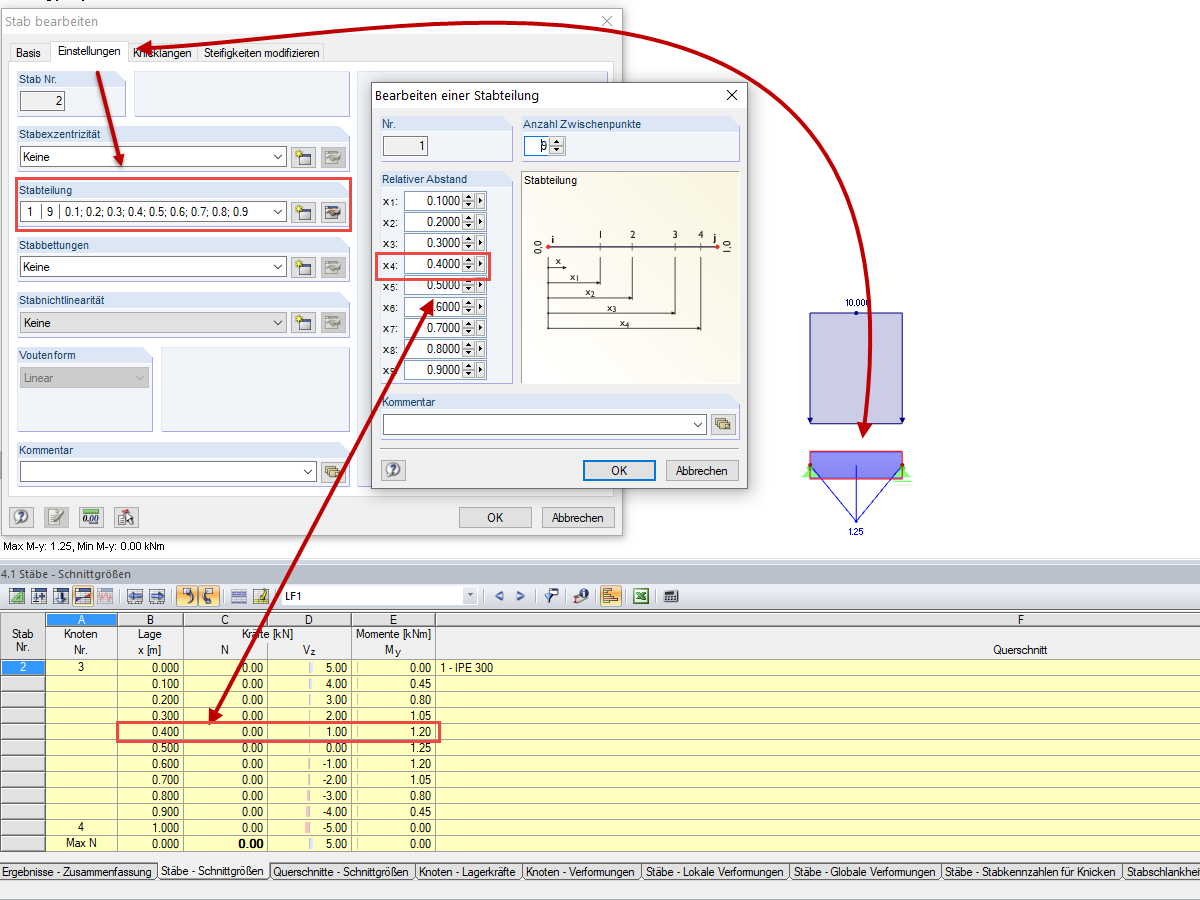Click Stab Nr. field showing 2

pyautogui.click(x=43, y=101)
